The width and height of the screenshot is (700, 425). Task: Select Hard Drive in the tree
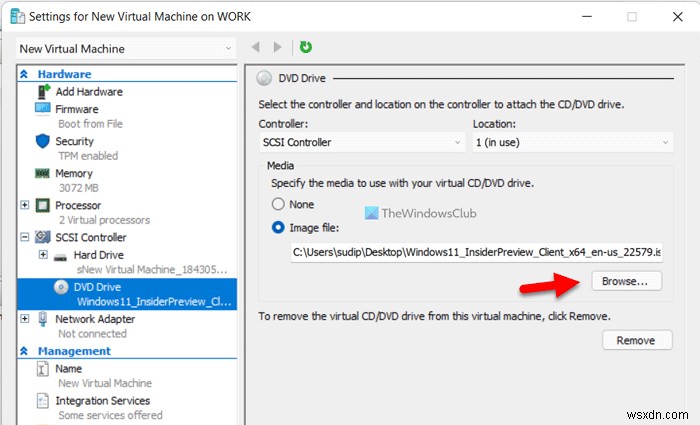tap(99, 255)
